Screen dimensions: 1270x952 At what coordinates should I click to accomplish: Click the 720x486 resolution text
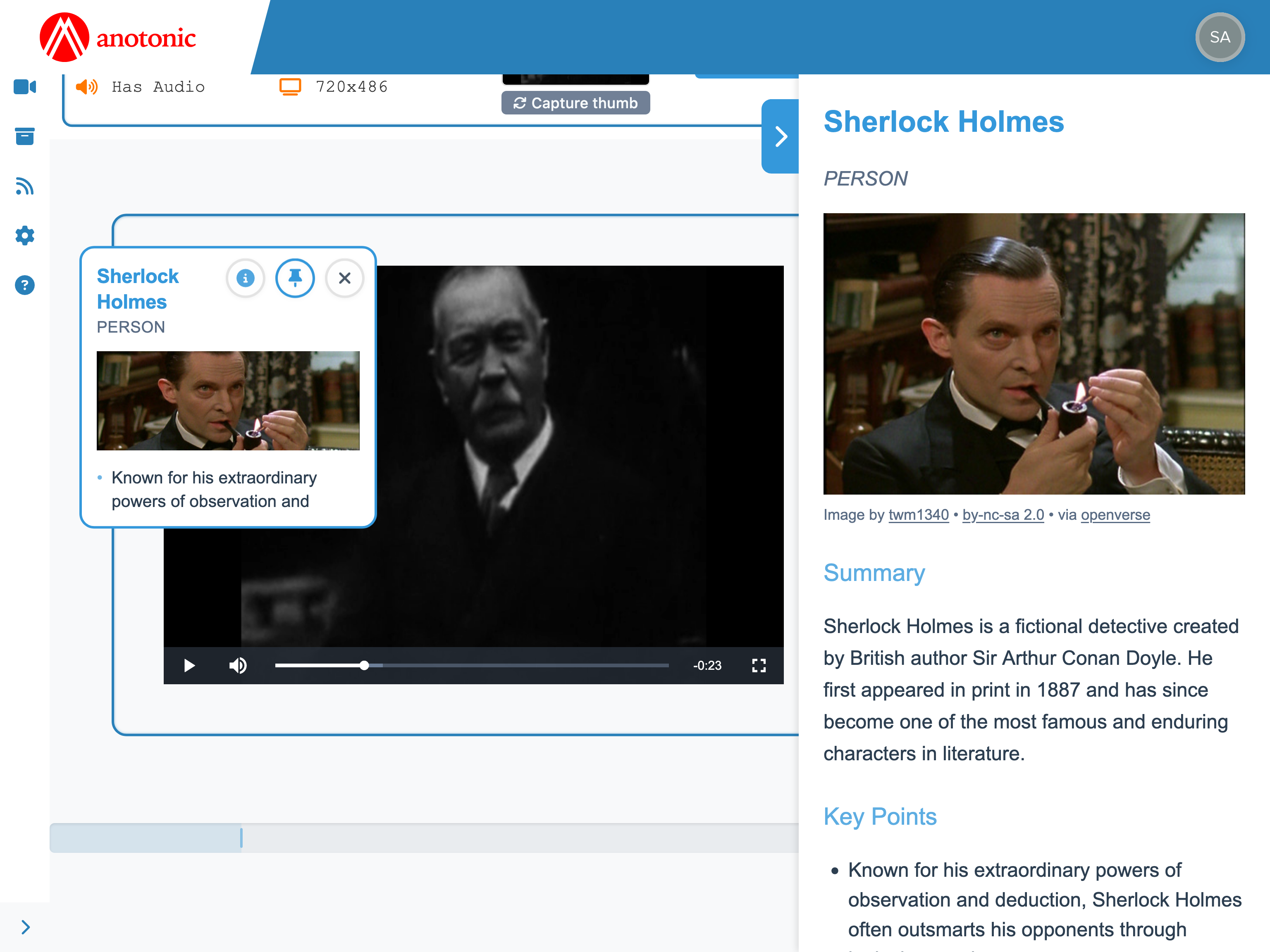[x=352, y=87]
